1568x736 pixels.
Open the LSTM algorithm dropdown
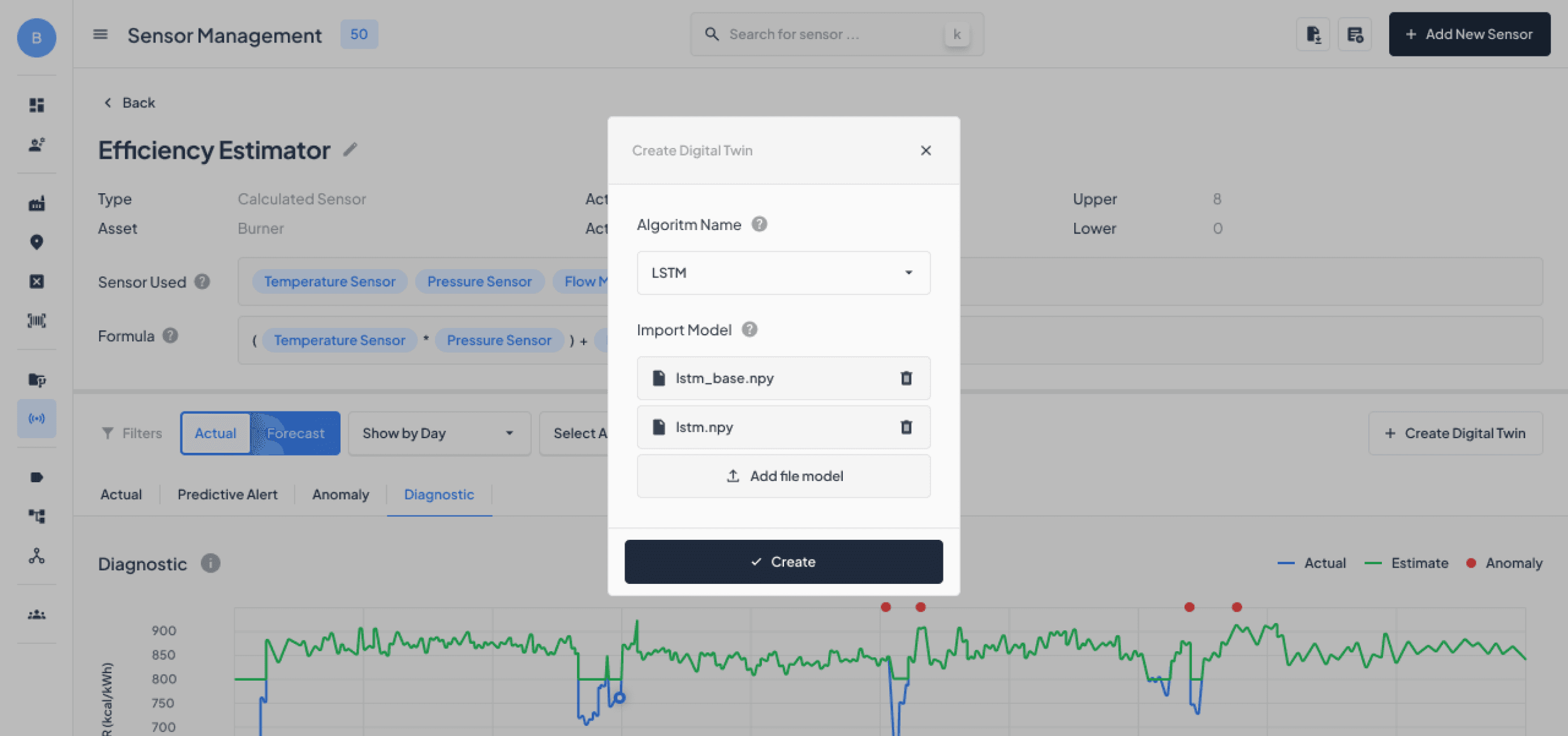pos(783,273)
